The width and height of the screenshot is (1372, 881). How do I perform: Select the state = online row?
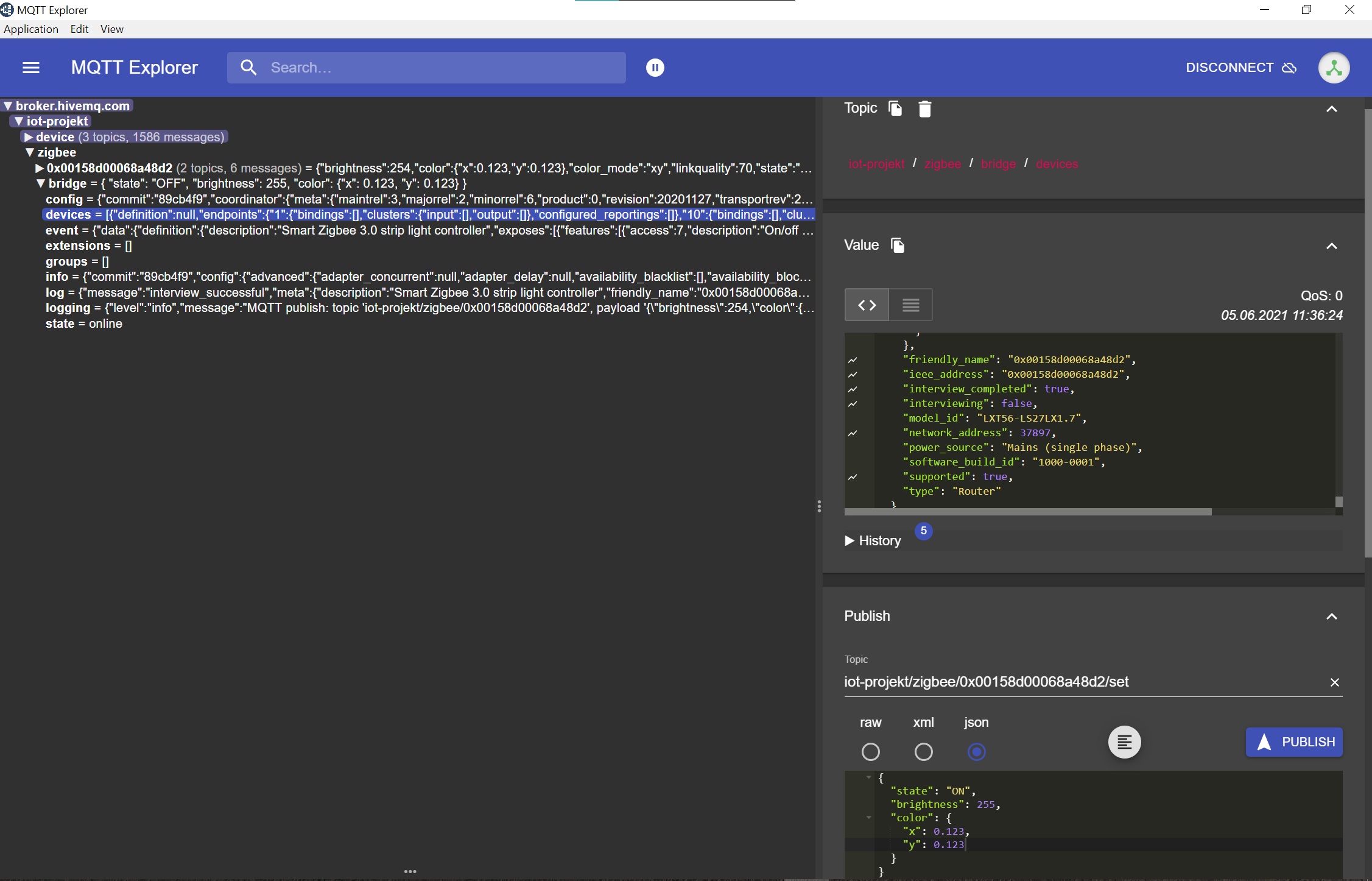84,324
